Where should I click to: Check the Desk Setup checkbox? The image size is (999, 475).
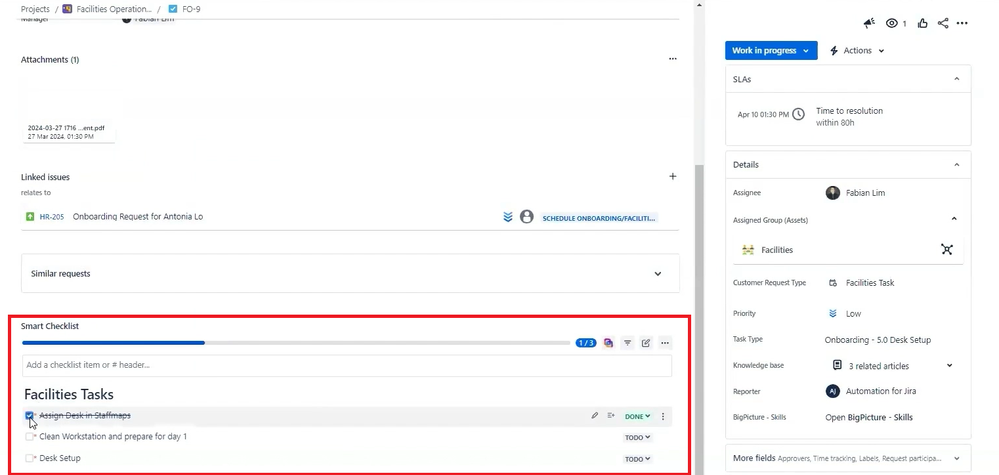coord(29,458)
